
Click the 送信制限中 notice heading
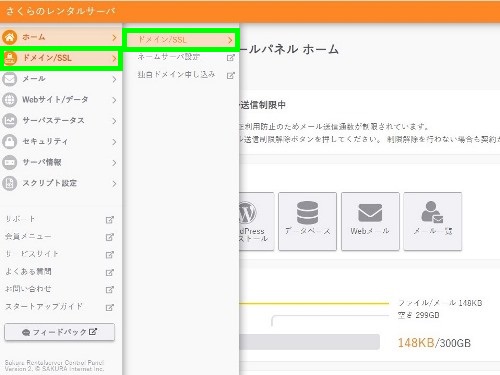click(263, 105)
